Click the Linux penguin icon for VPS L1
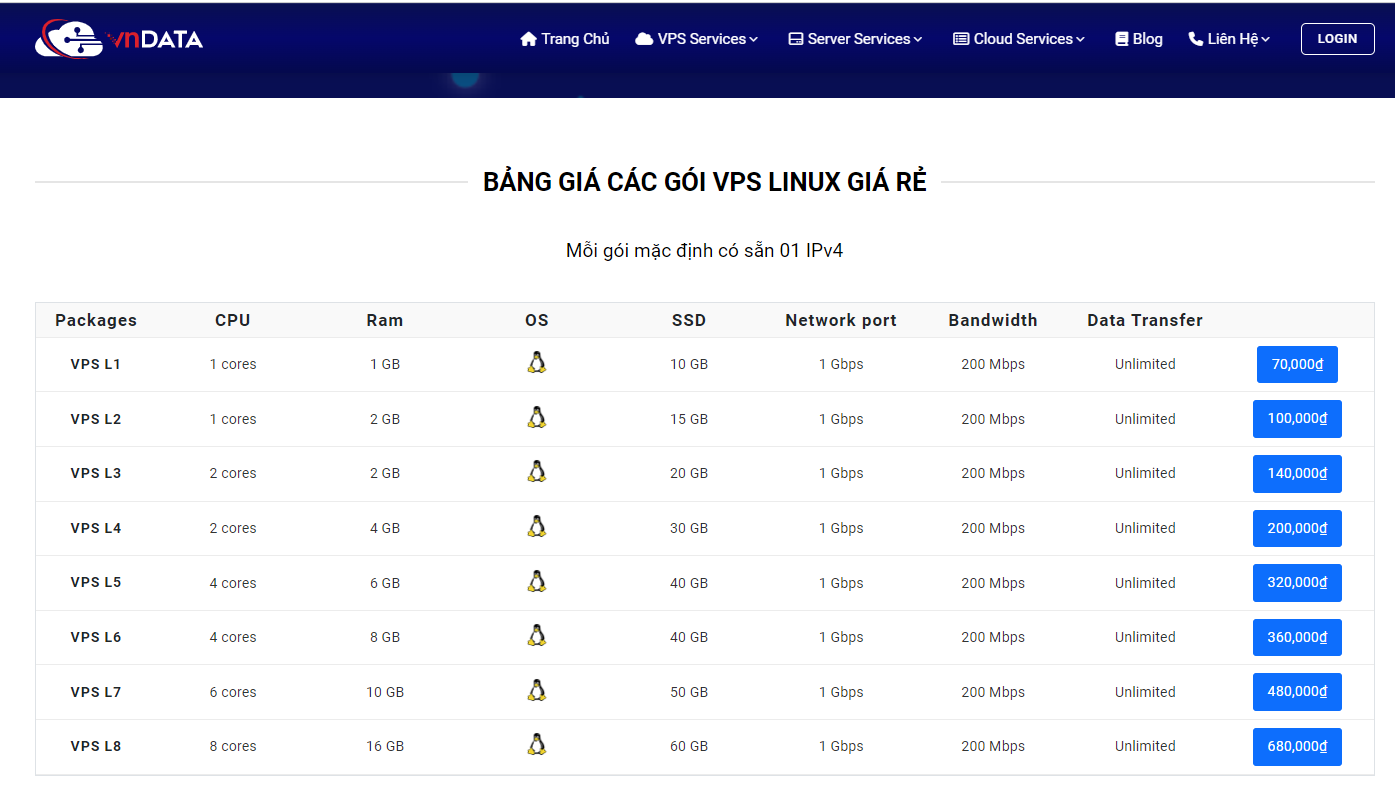 point(537,363)
